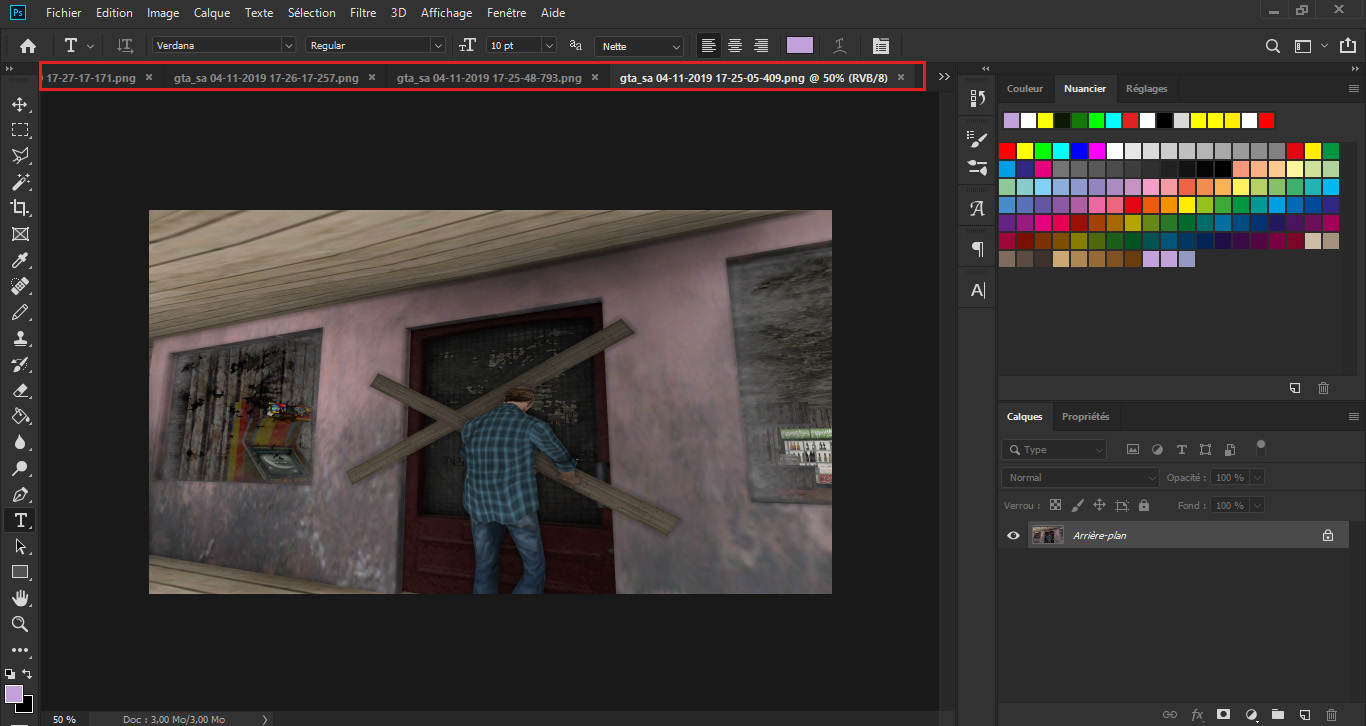Image resolution: width=1366 pixels, height=726 pixels.
Task: Open the Filtre menu
Action: point(363,13)
